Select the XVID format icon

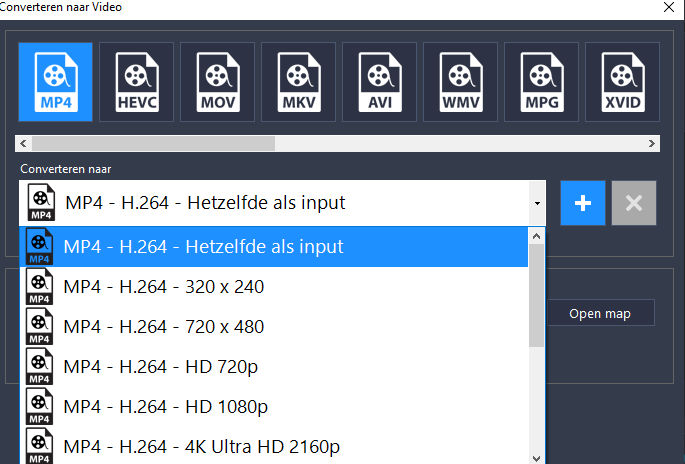(623, 82)
